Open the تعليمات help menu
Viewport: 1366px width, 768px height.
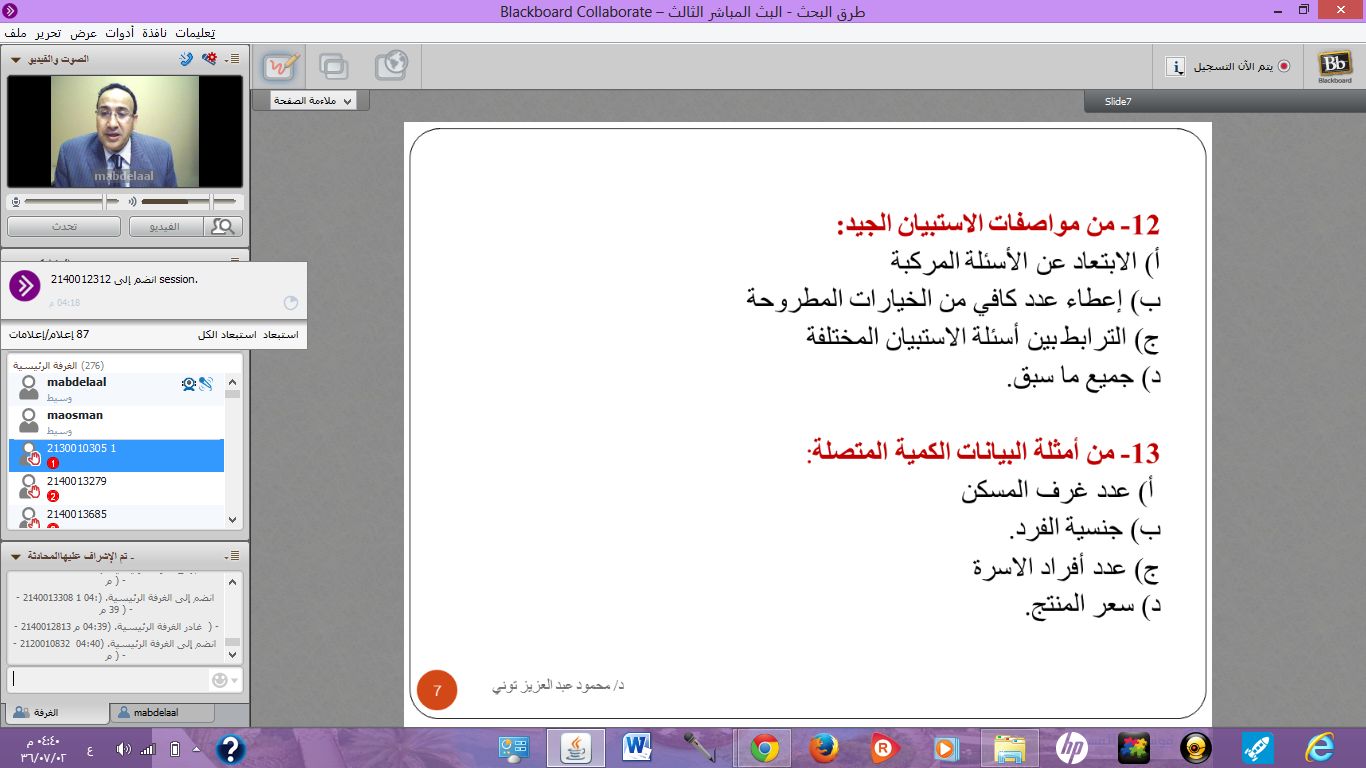(x=195, y=32)
